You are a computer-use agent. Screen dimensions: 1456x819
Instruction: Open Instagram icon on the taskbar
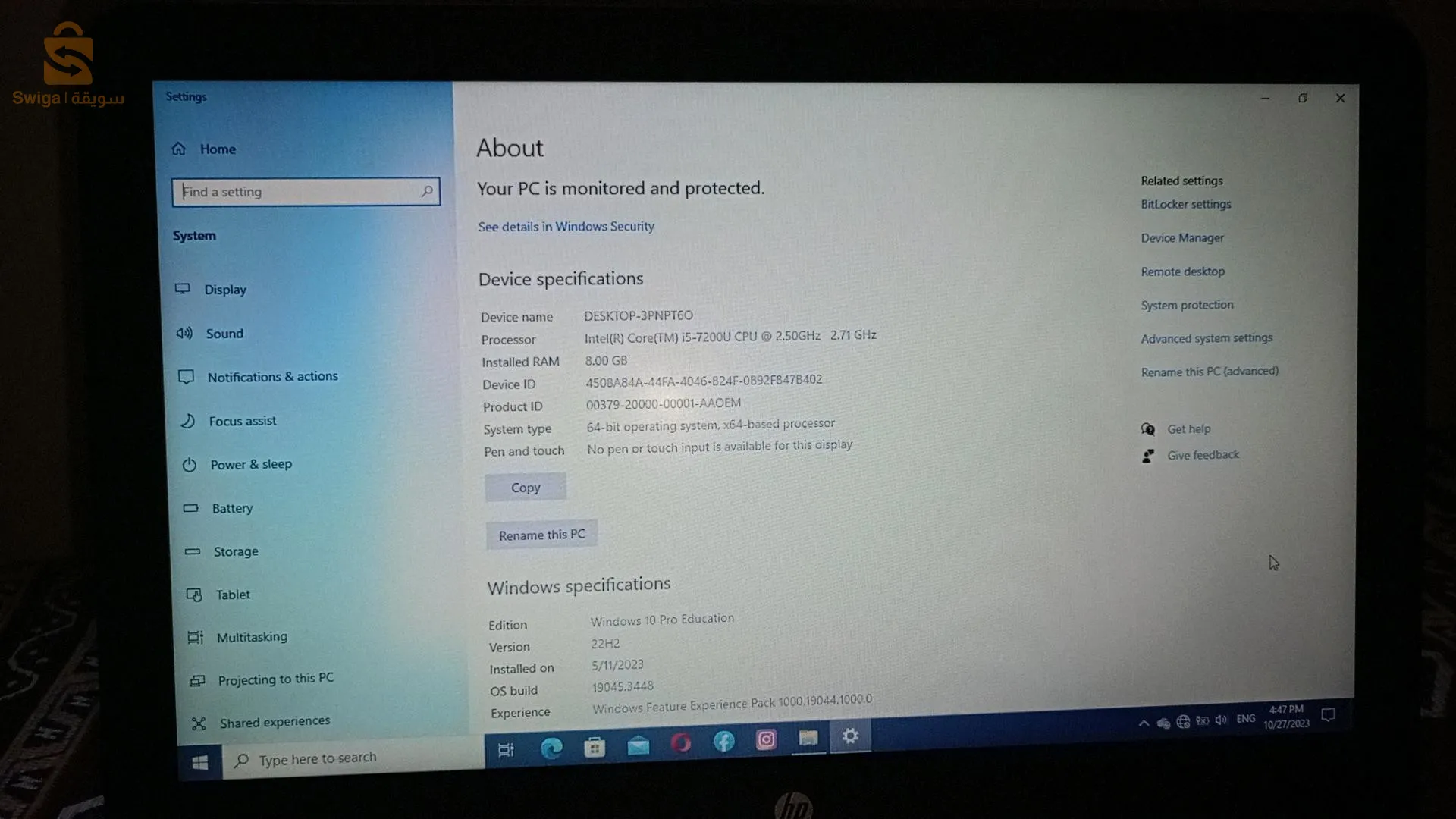[766, 739]
